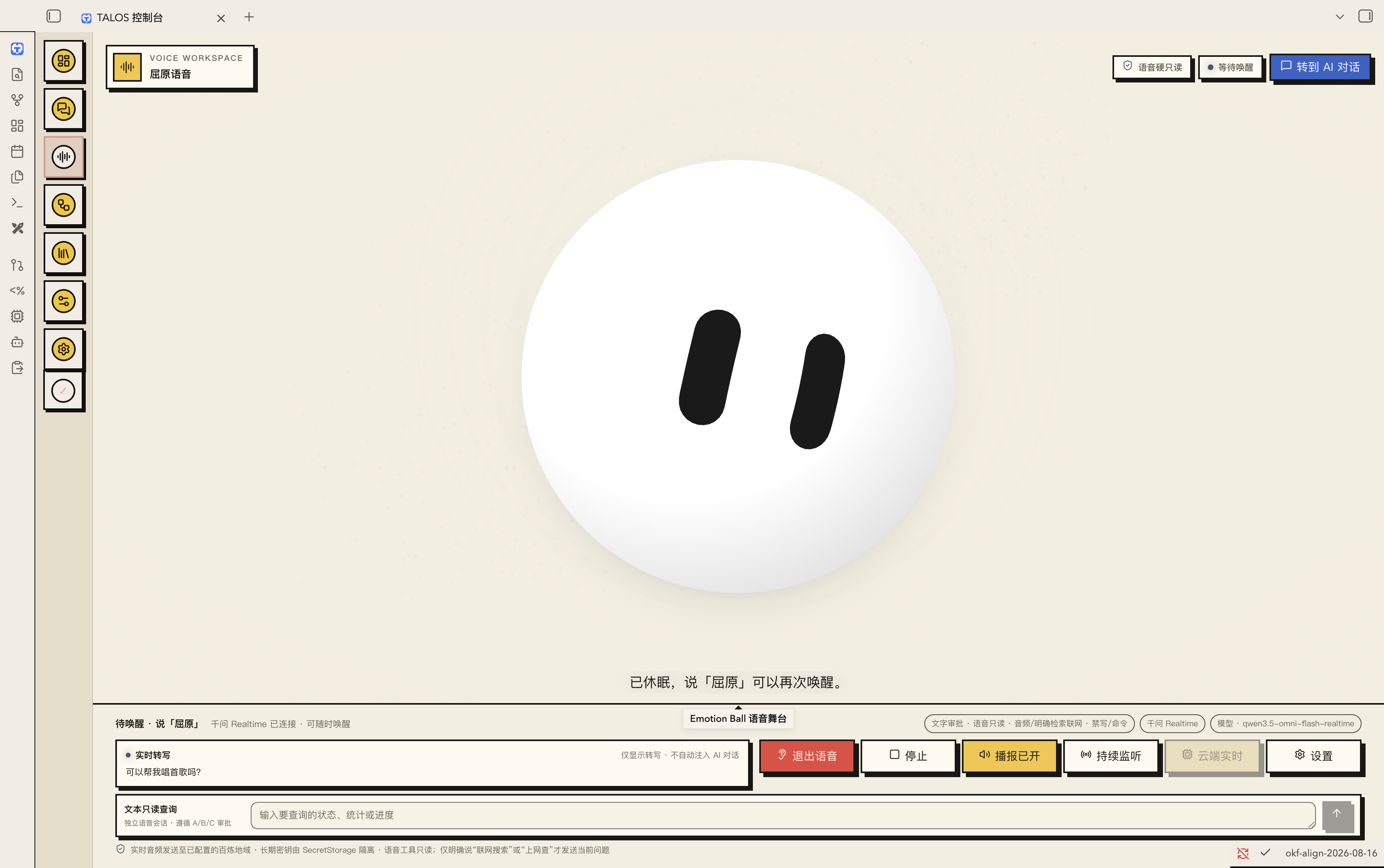Image resolution: width=1384 pixels, height=868 pixels.
Task: Focus the 输入要查询的状态 query input field
Action: (783, 815)
